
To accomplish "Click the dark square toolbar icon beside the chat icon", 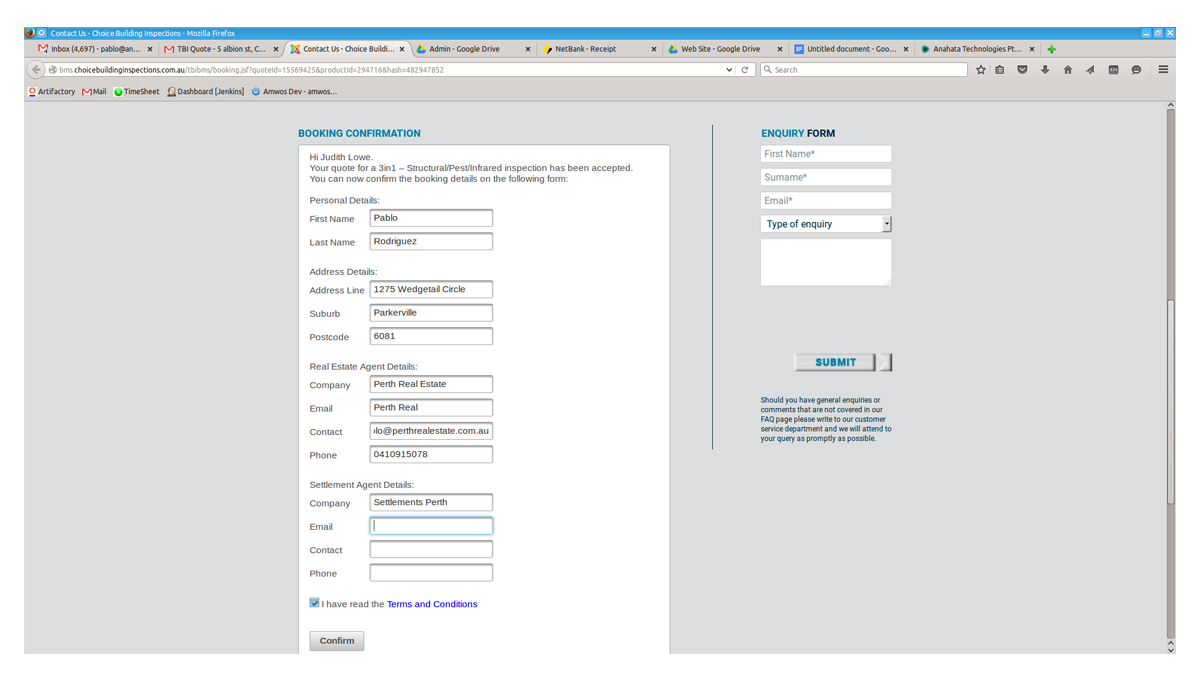I will pos(1113,70).
